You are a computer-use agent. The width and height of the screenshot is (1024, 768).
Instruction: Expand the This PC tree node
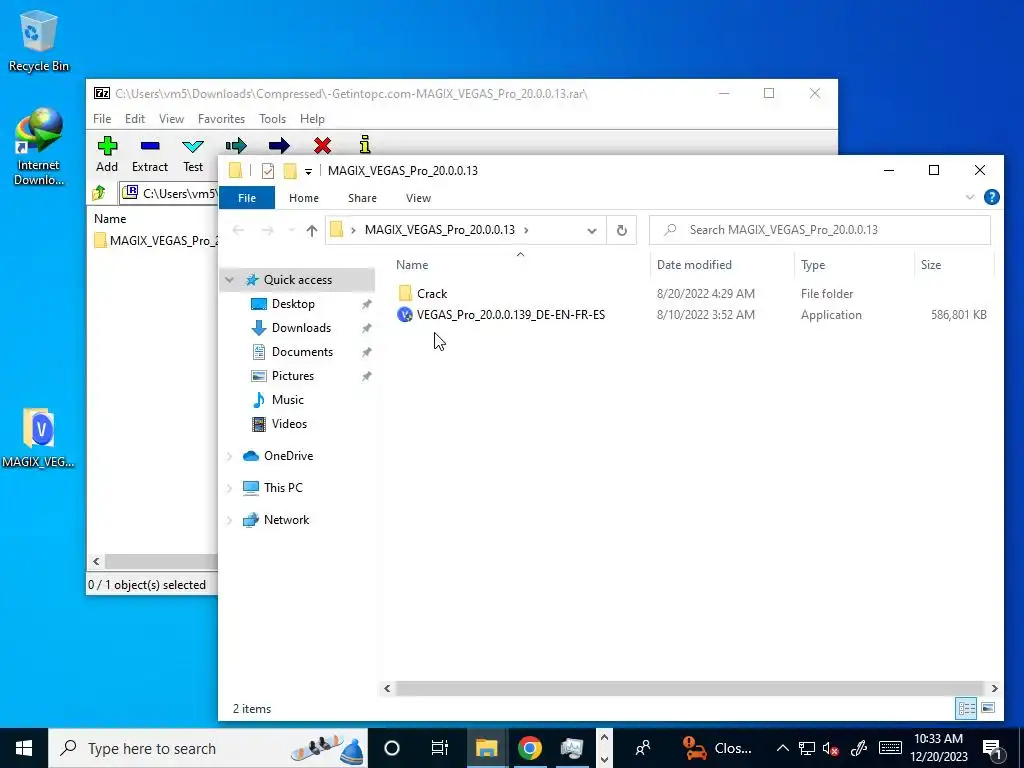(x=229, y=488)
